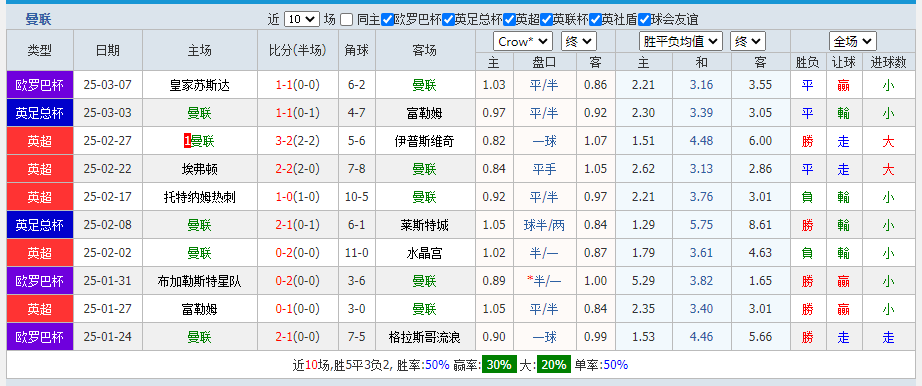Click 埃弗顿 home team link

[200, 169]
